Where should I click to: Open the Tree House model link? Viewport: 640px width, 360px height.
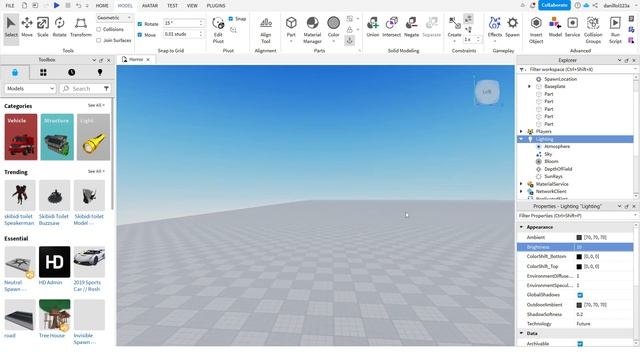(52, 336)
